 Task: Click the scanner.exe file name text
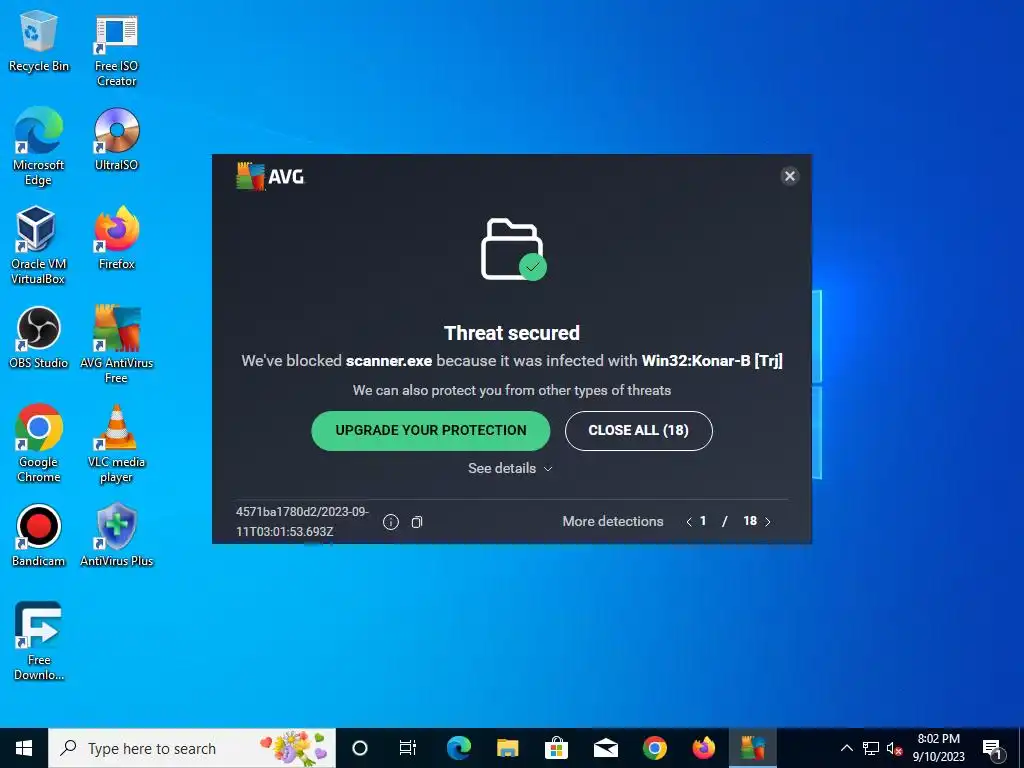click(389, 360)
